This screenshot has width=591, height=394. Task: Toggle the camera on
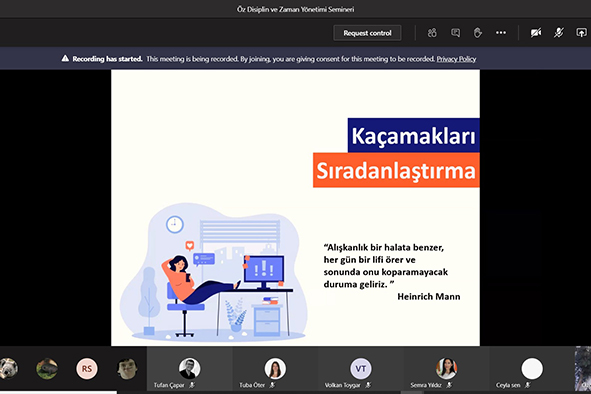click(x=536, y=33)
